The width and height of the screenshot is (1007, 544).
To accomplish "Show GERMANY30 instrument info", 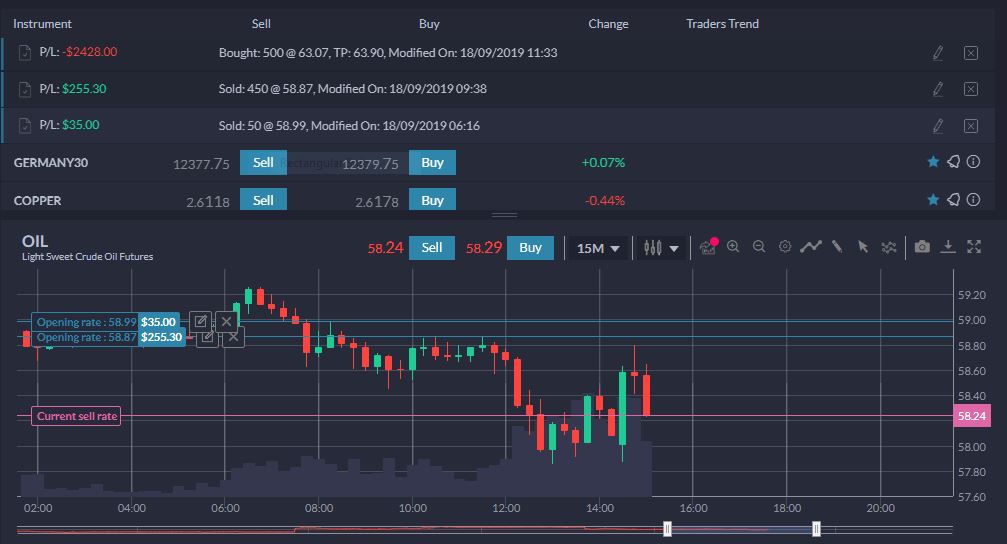I will pyautogui.click(x=974, y=162).
